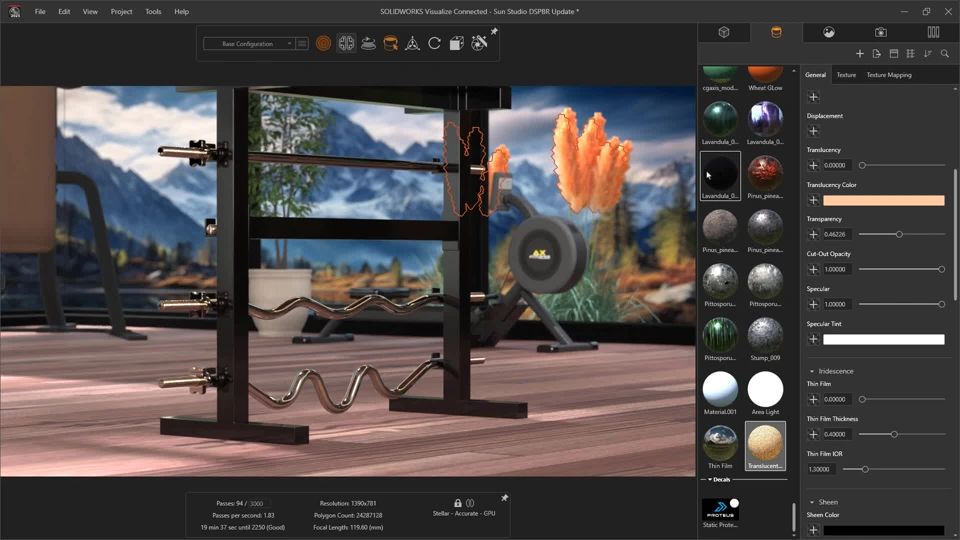Pick the black Sheen Color swatch

click(883, 530)
